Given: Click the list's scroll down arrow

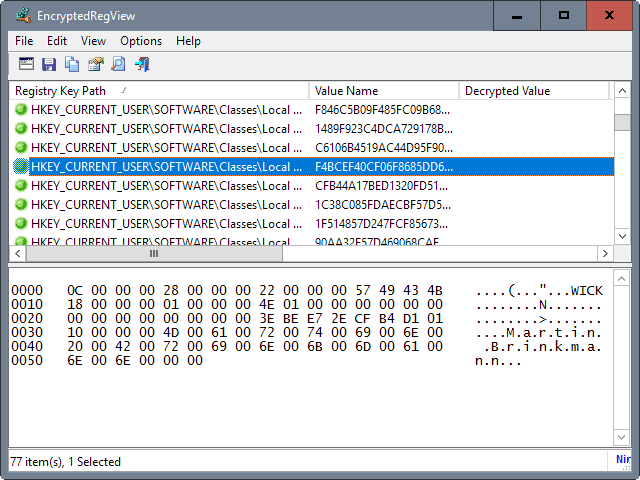Looking at the screenshot, I should coord(622,236).
